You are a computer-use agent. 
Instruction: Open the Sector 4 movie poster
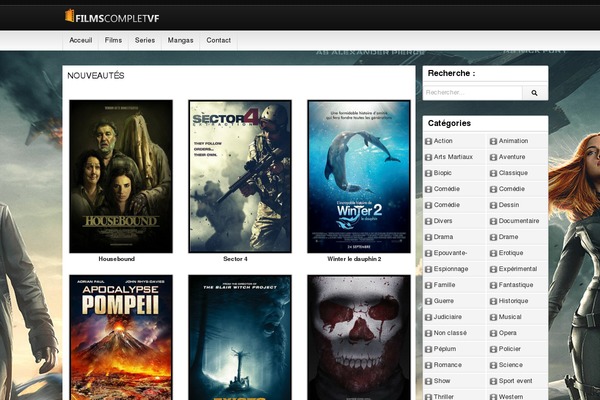pos(240,176)
